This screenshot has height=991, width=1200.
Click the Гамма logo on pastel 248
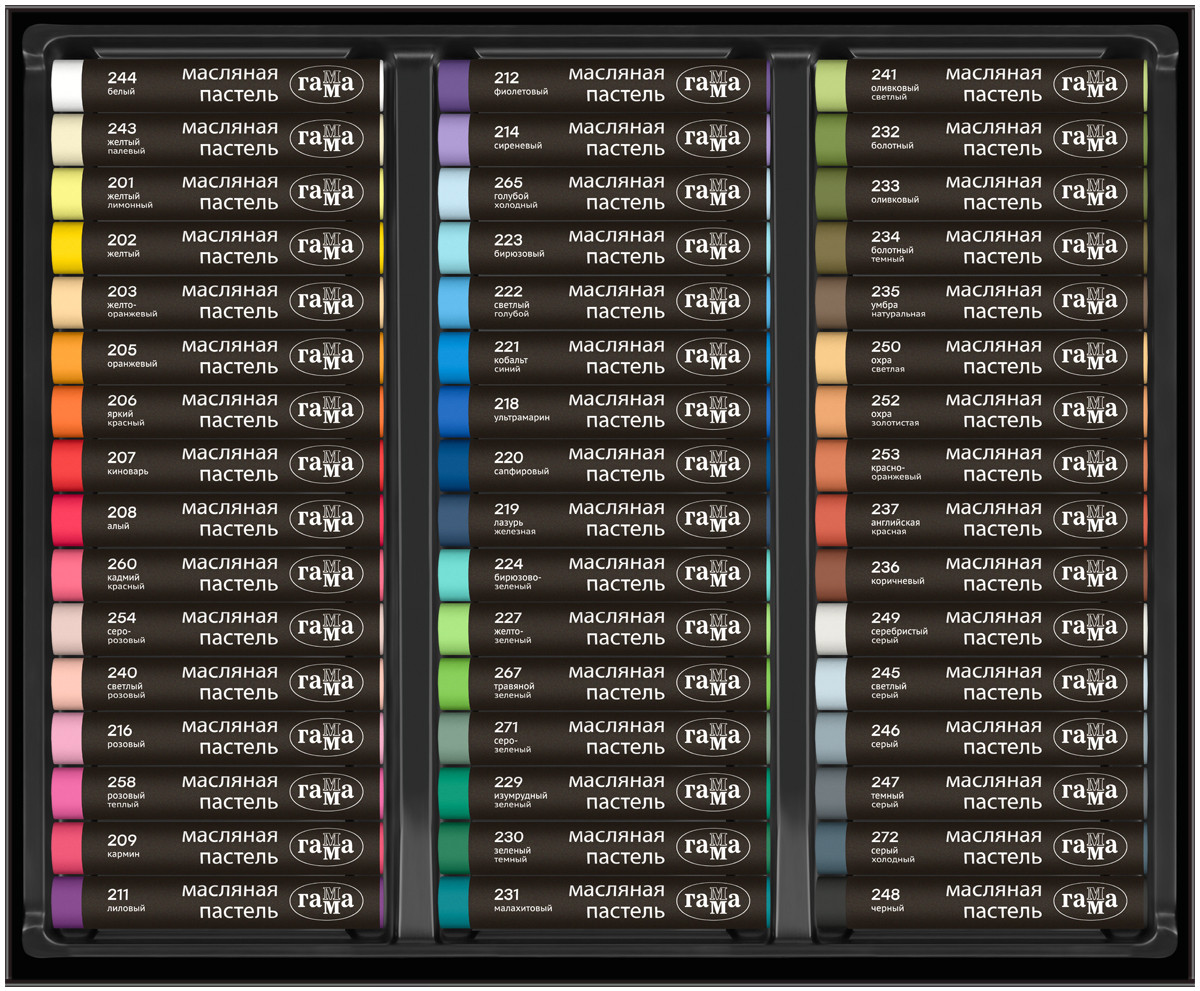1089,900
